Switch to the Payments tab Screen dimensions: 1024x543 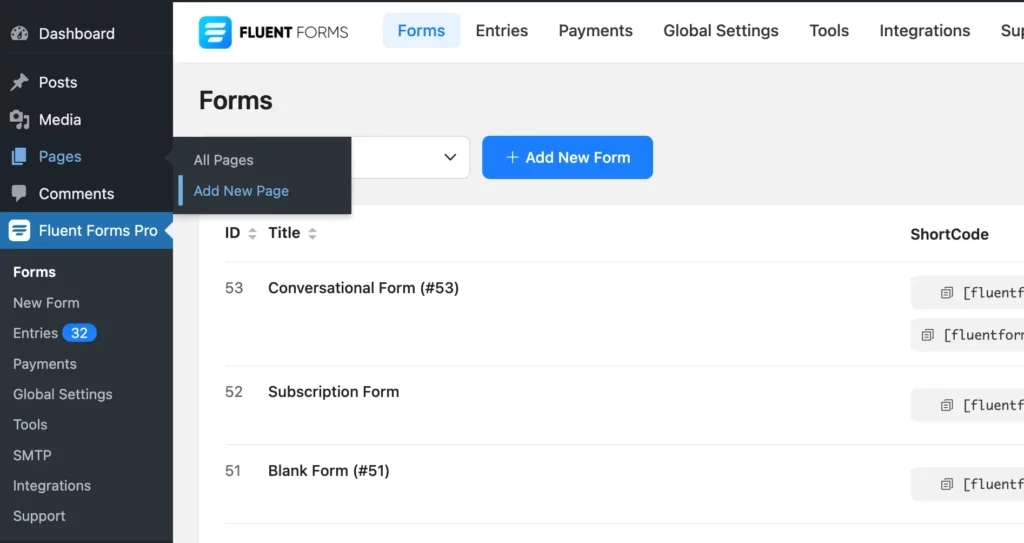click(x=596, y=31)
